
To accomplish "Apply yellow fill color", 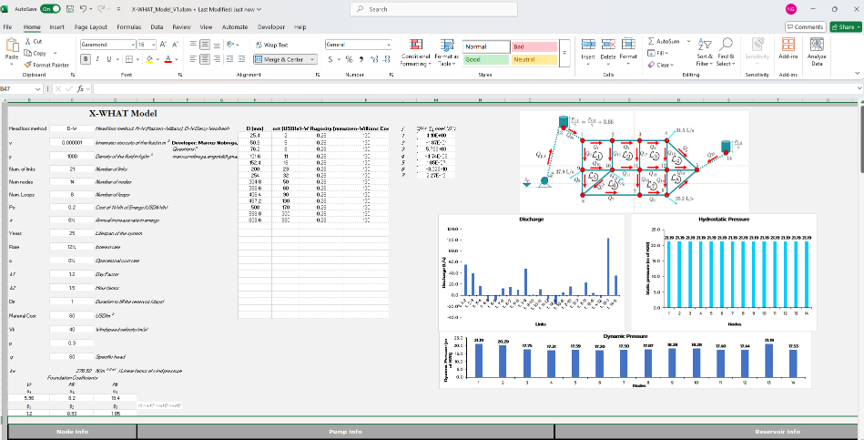I will tap(149, 59).
